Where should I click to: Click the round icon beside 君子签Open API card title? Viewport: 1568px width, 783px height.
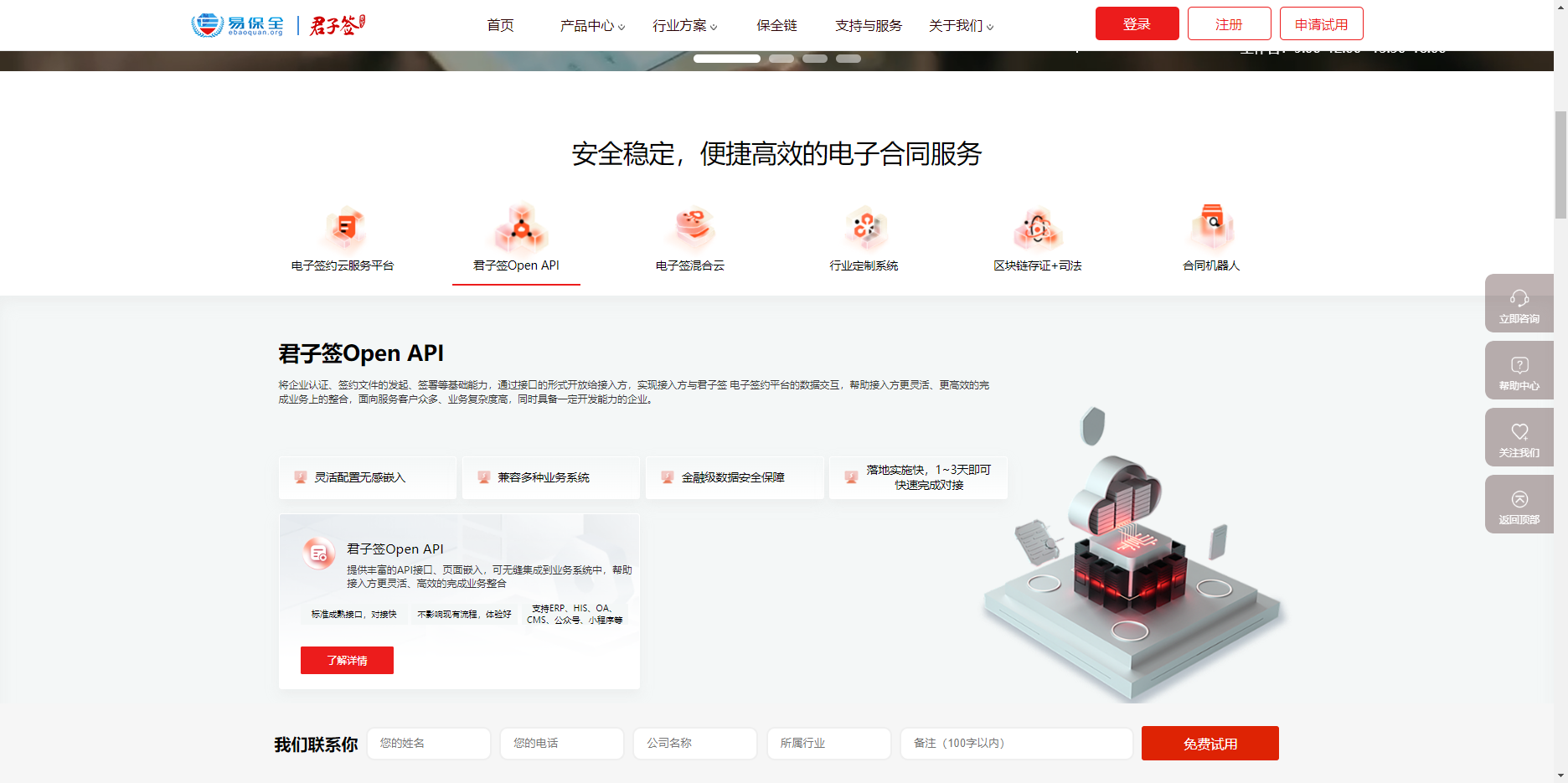(318, 554)
